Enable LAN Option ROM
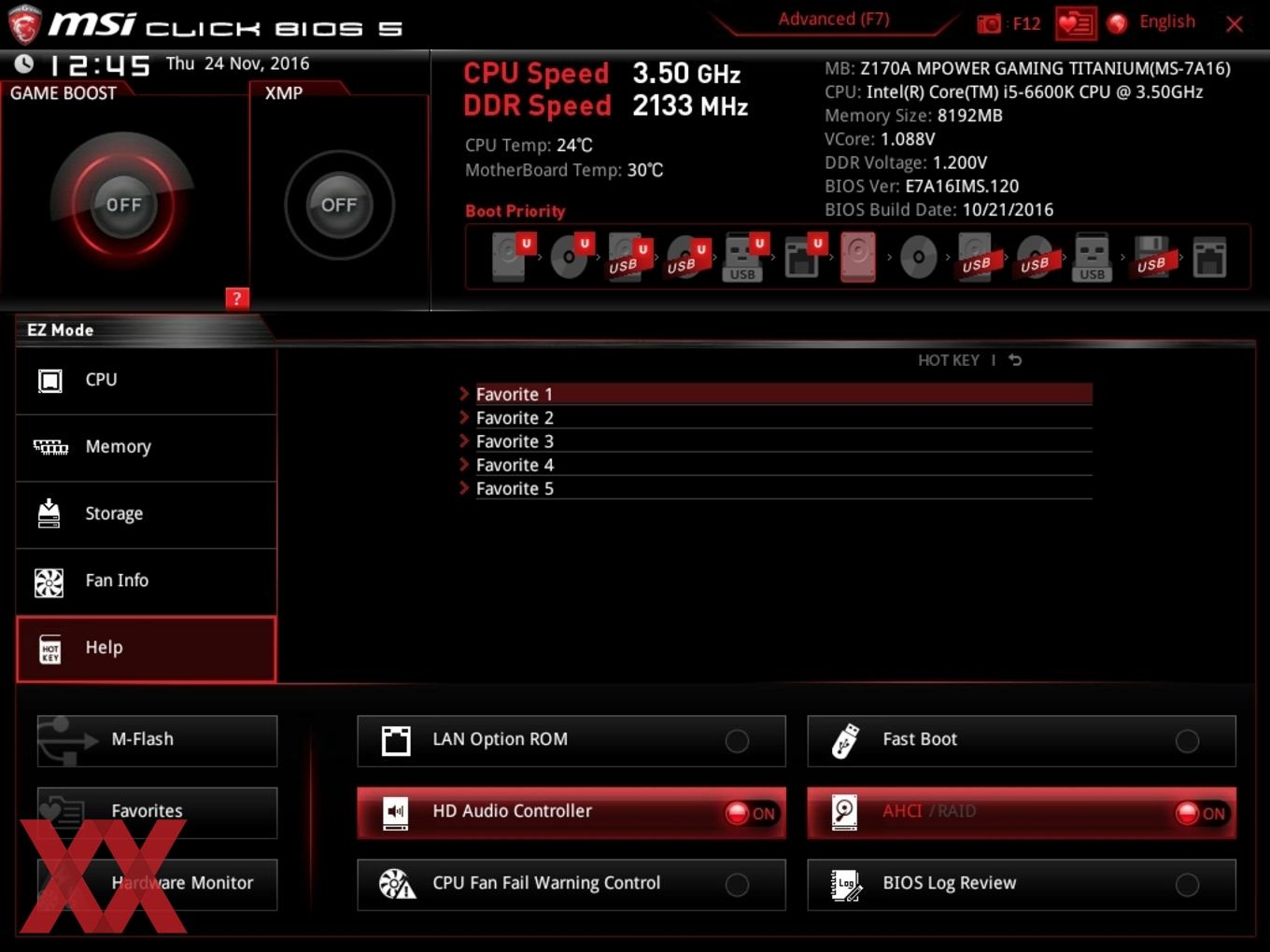 571,740
